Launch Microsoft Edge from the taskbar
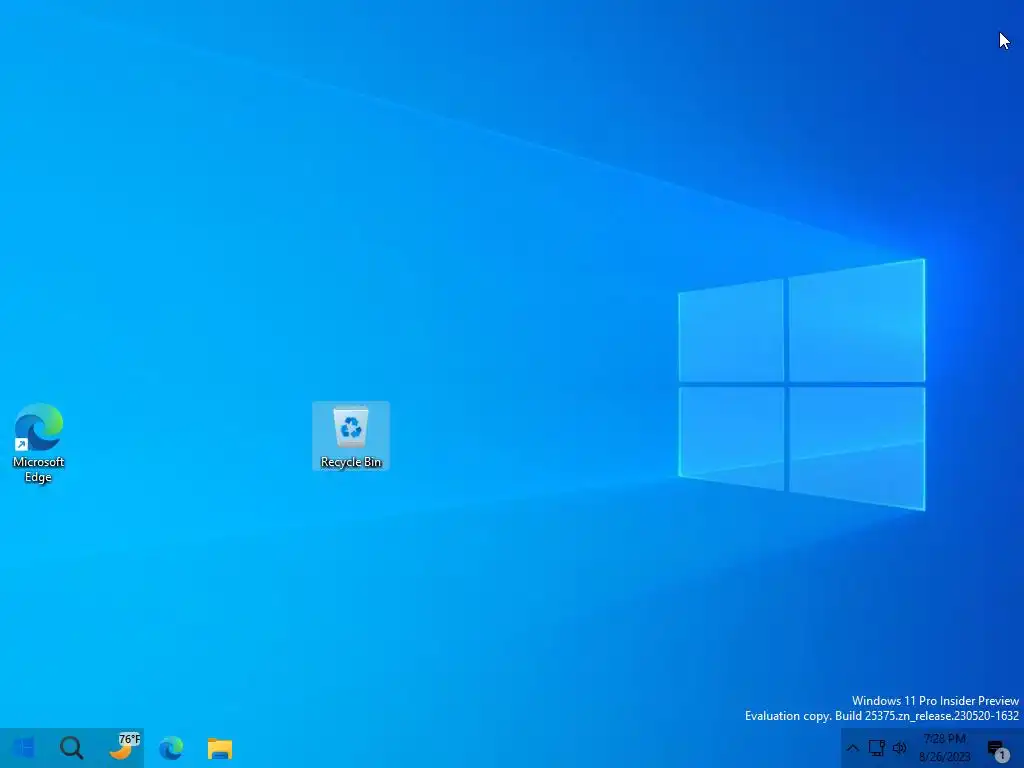 [x=171, y=748]
